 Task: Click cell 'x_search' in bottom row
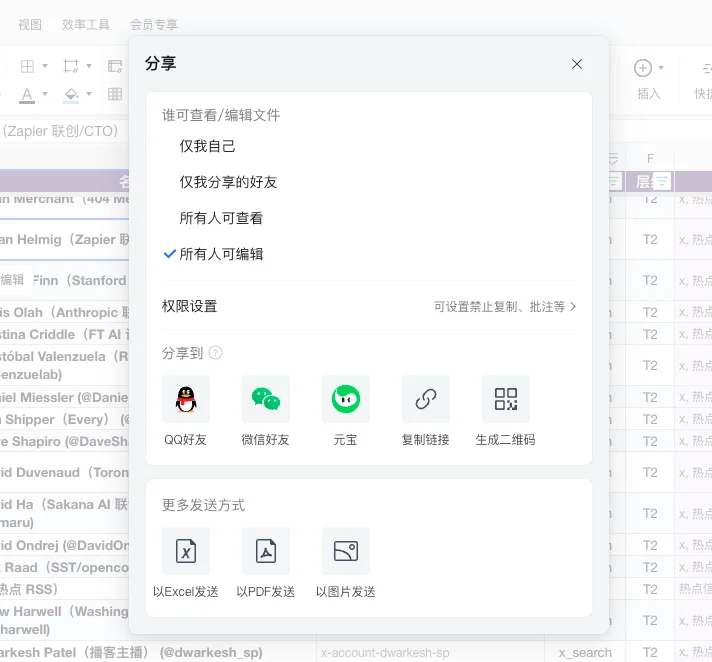(585, 653)
